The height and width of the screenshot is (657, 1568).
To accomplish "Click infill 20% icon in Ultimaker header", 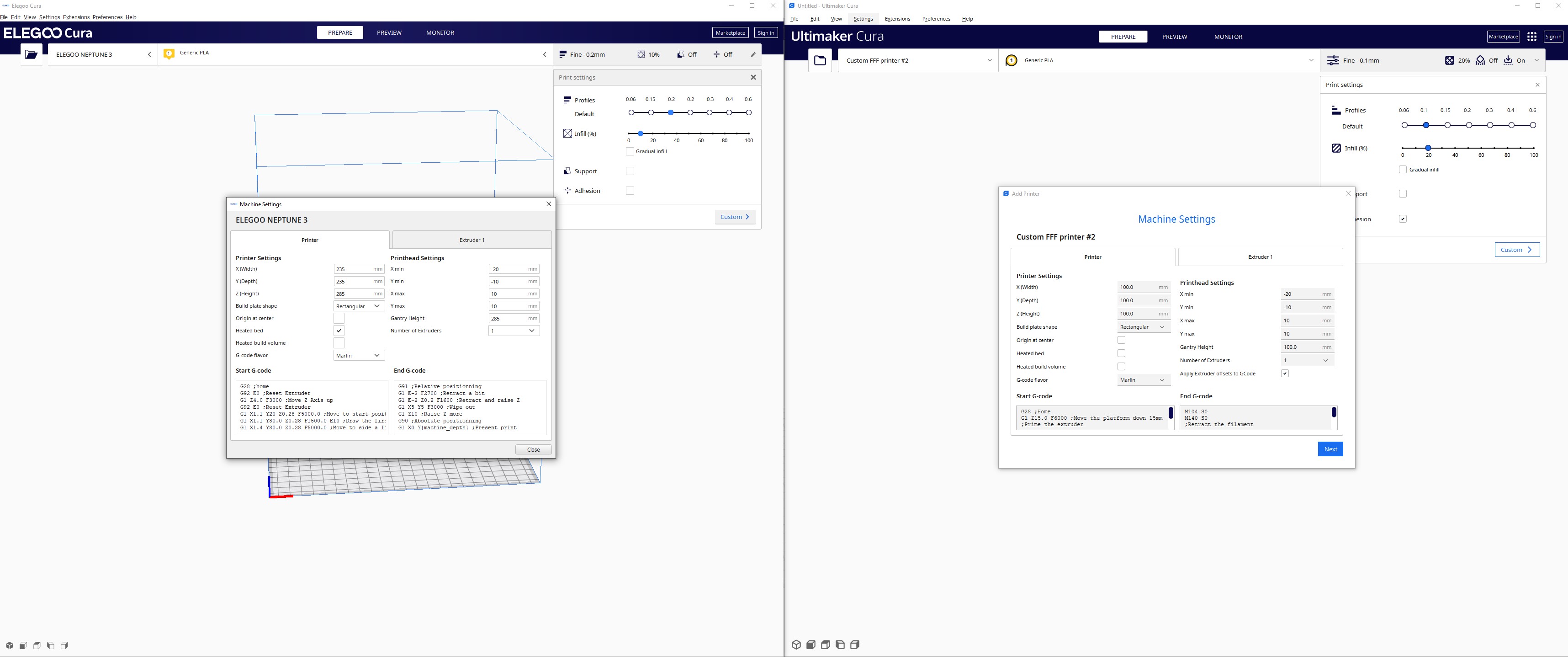I will click(1449, 60).
